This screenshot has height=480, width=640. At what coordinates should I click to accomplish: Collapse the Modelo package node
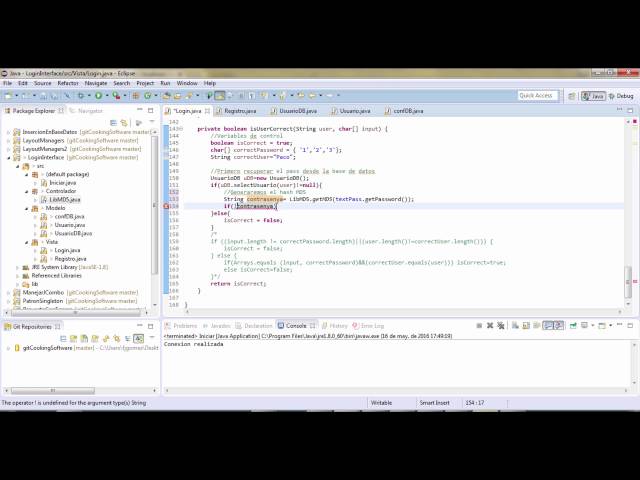pos(27,208)
